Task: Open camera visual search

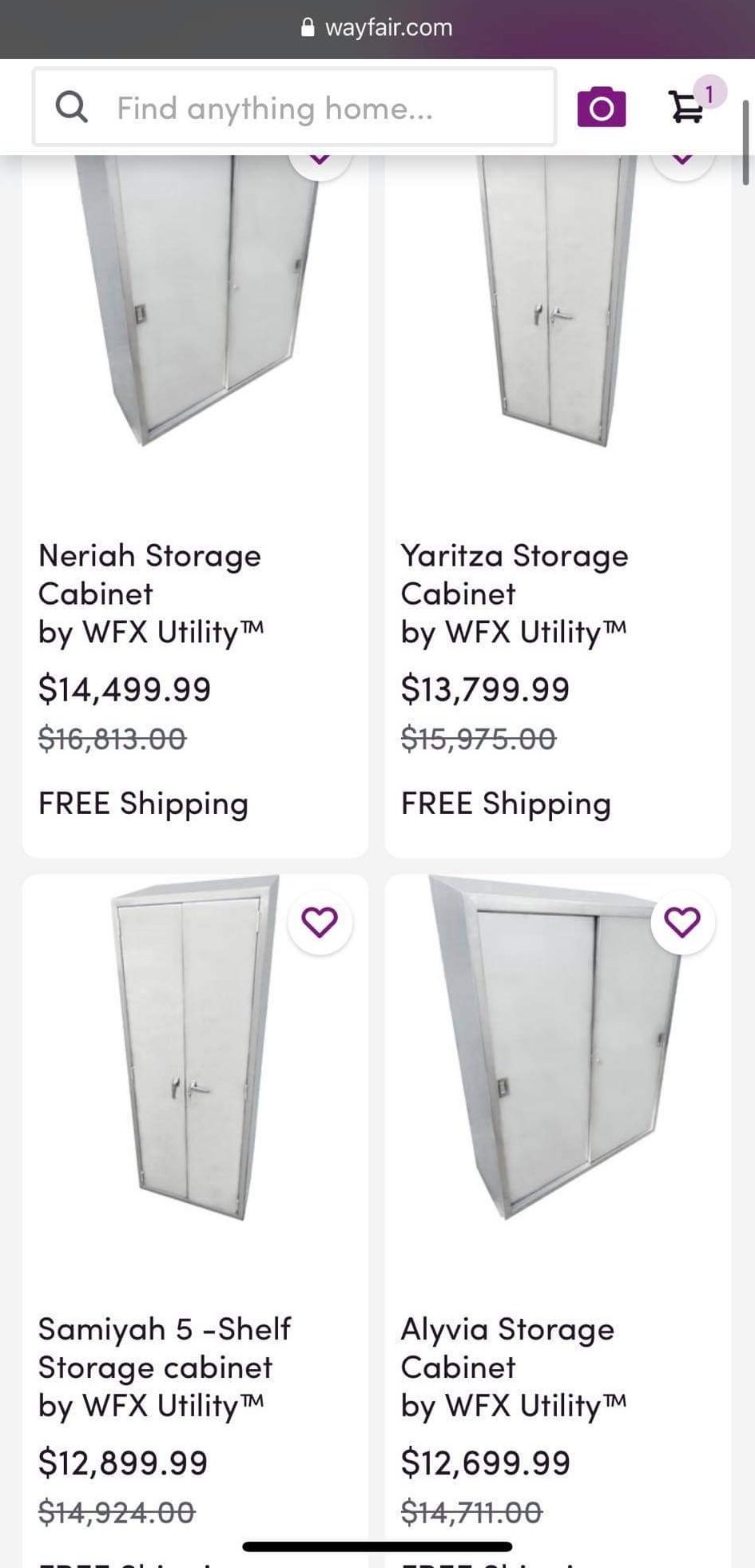Action: coord(601,107)
